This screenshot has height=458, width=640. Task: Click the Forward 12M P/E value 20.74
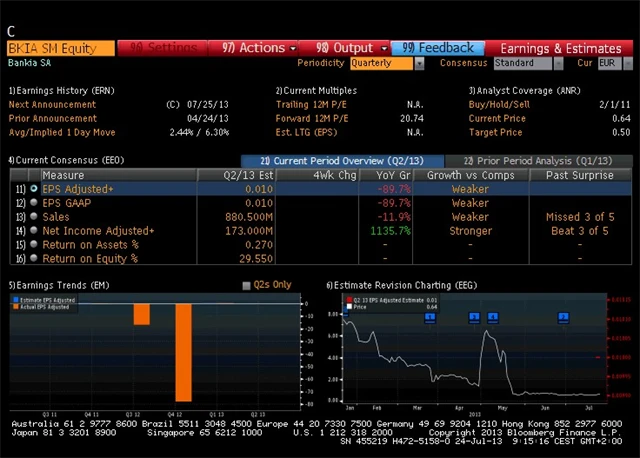click(411, 118)
